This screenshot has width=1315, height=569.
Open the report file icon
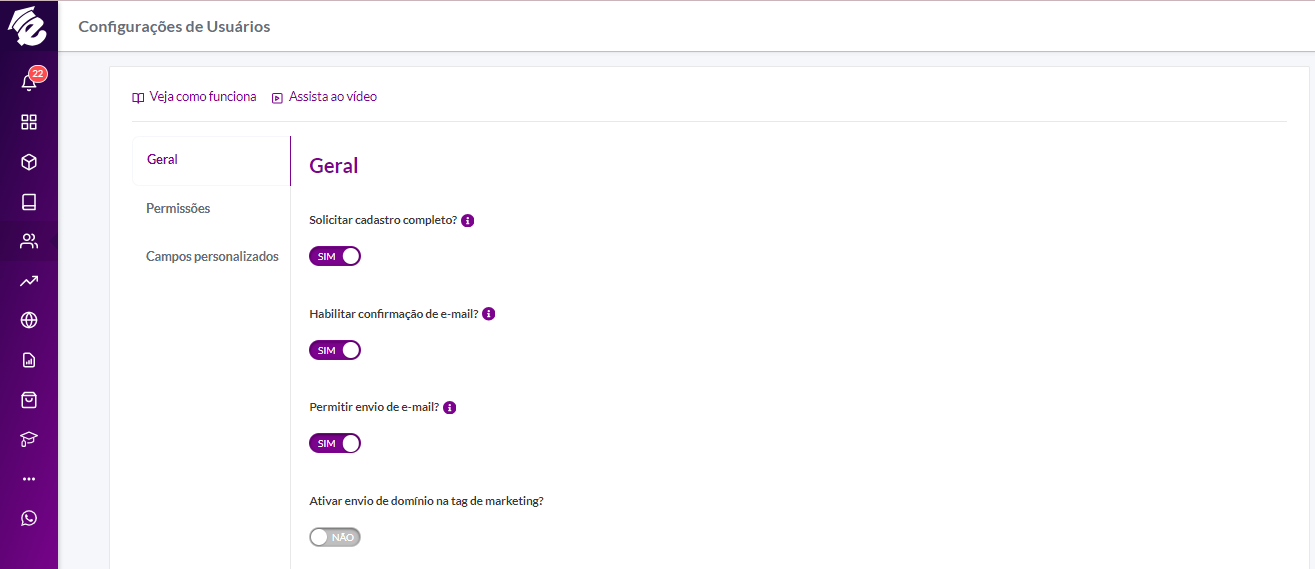click(29, 360)
